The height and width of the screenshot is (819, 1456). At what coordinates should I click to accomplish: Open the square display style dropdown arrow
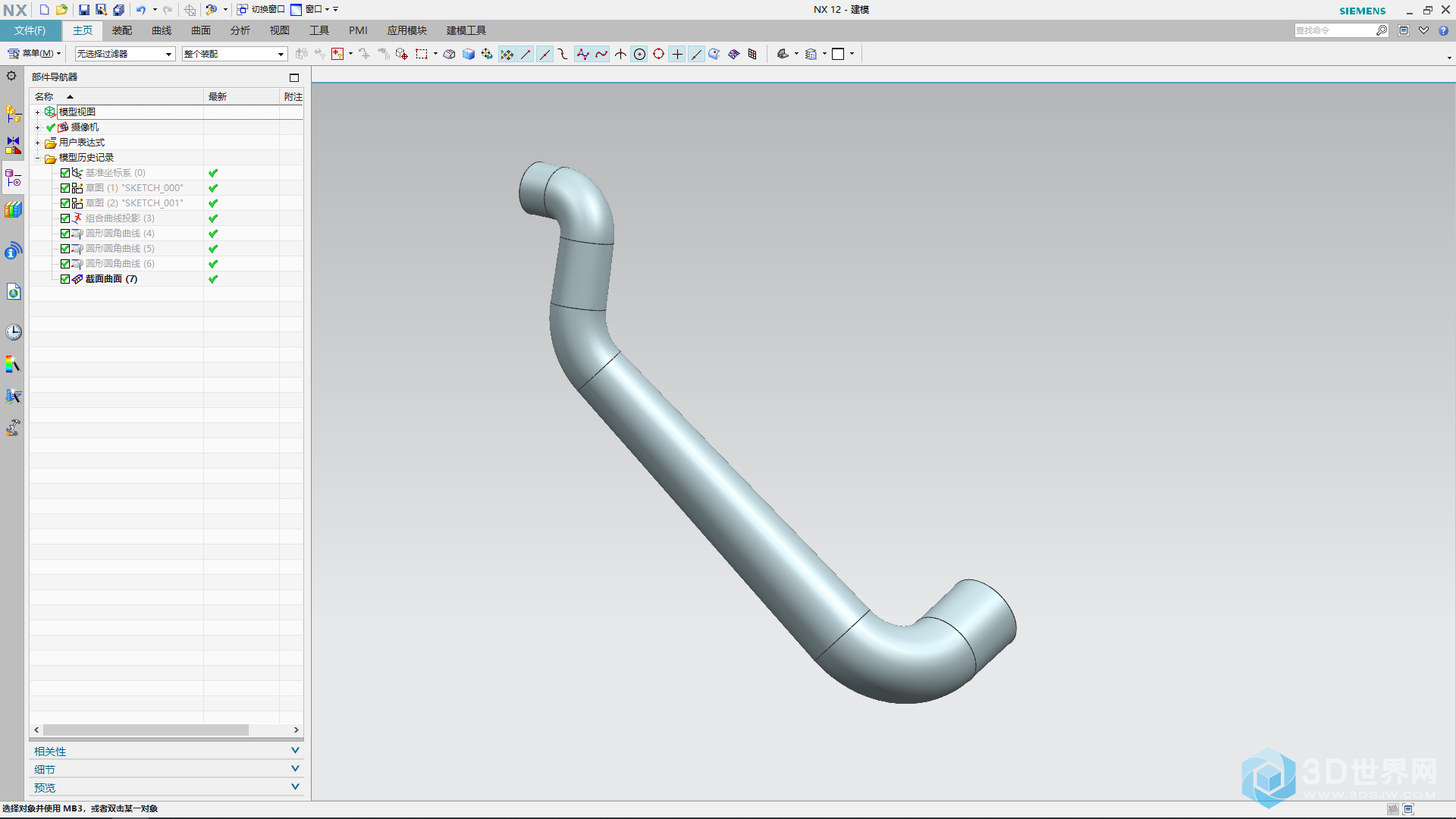[x=852, y=54]
